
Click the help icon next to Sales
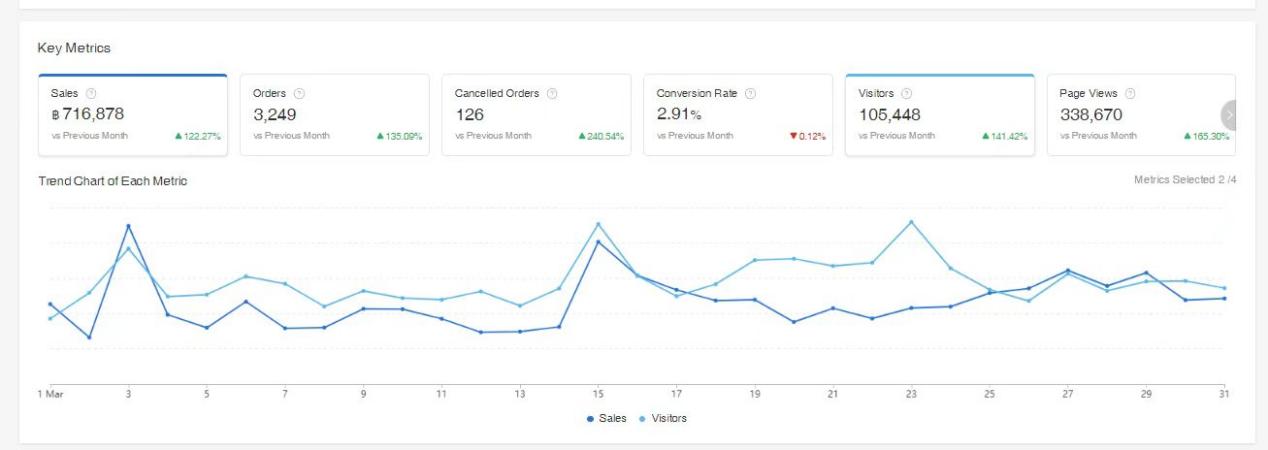pyautogui.click(x=91, y=93)
